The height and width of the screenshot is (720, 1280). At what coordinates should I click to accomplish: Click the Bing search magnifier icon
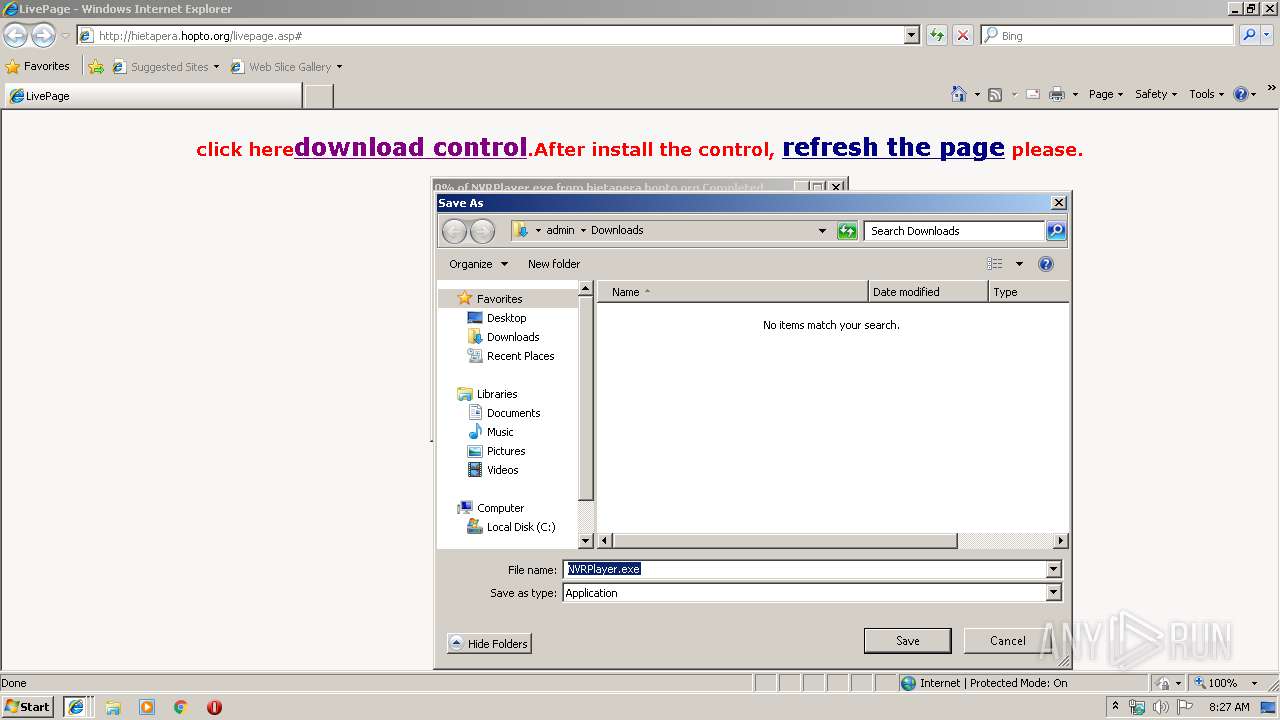pos(1249,35)
